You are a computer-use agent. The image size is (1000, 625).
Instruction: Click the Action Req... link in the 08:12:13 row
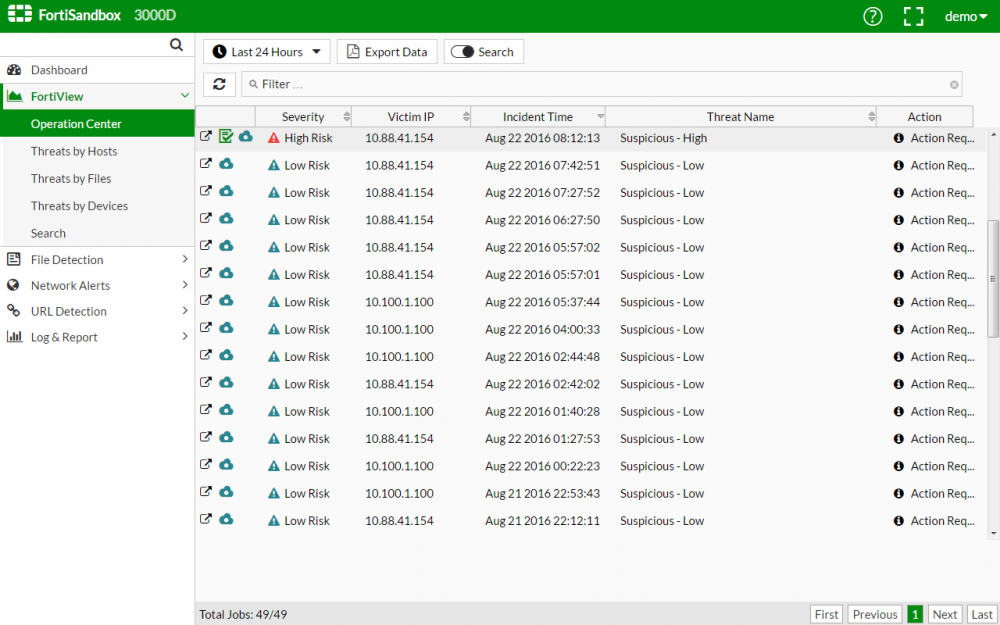pyautogui.click(x=942, y=138)
